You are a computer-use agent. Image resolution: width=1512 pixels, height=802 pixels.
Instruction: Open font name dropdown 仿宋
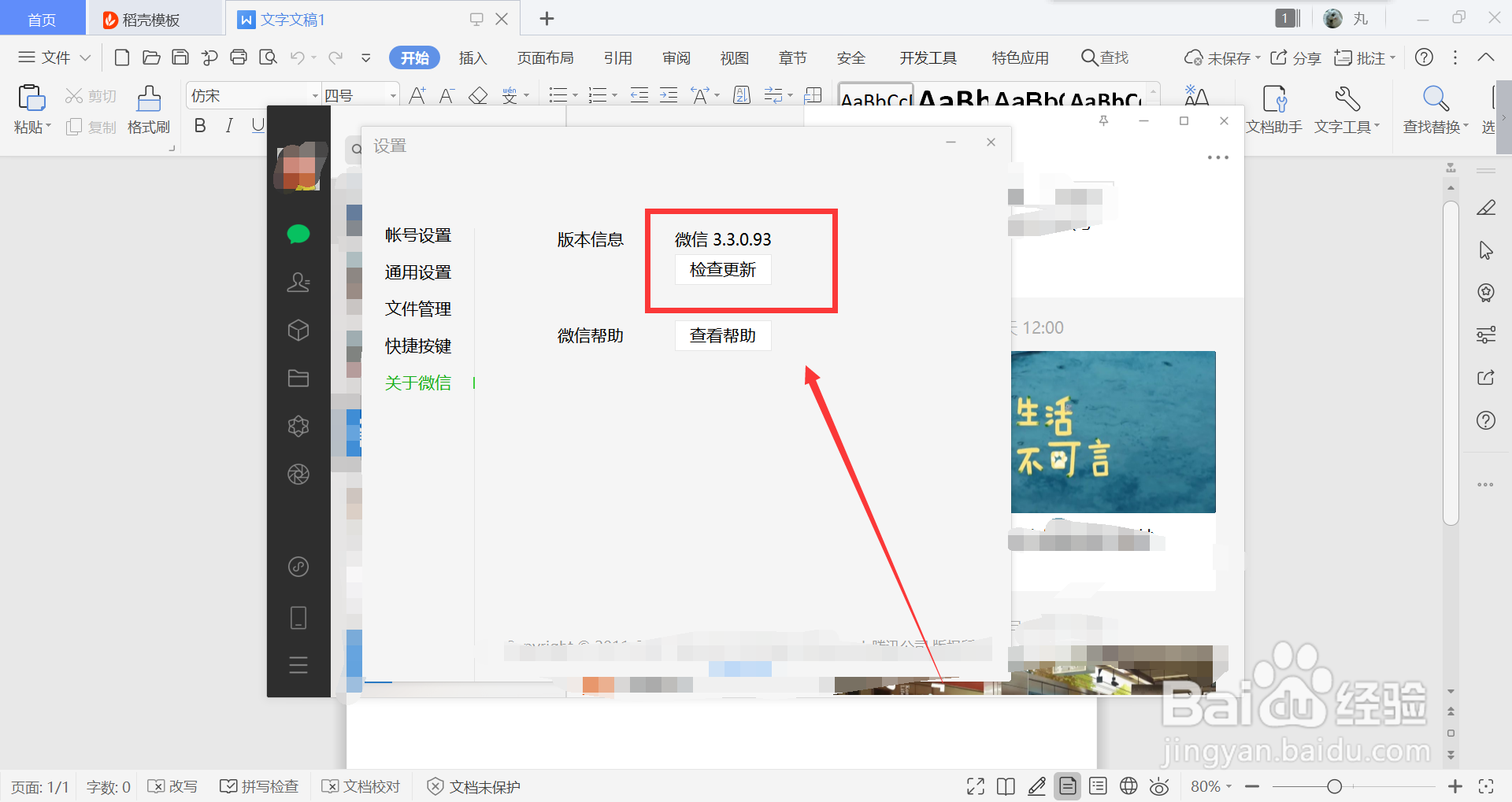pyautogui.click(x=315, y=96)
